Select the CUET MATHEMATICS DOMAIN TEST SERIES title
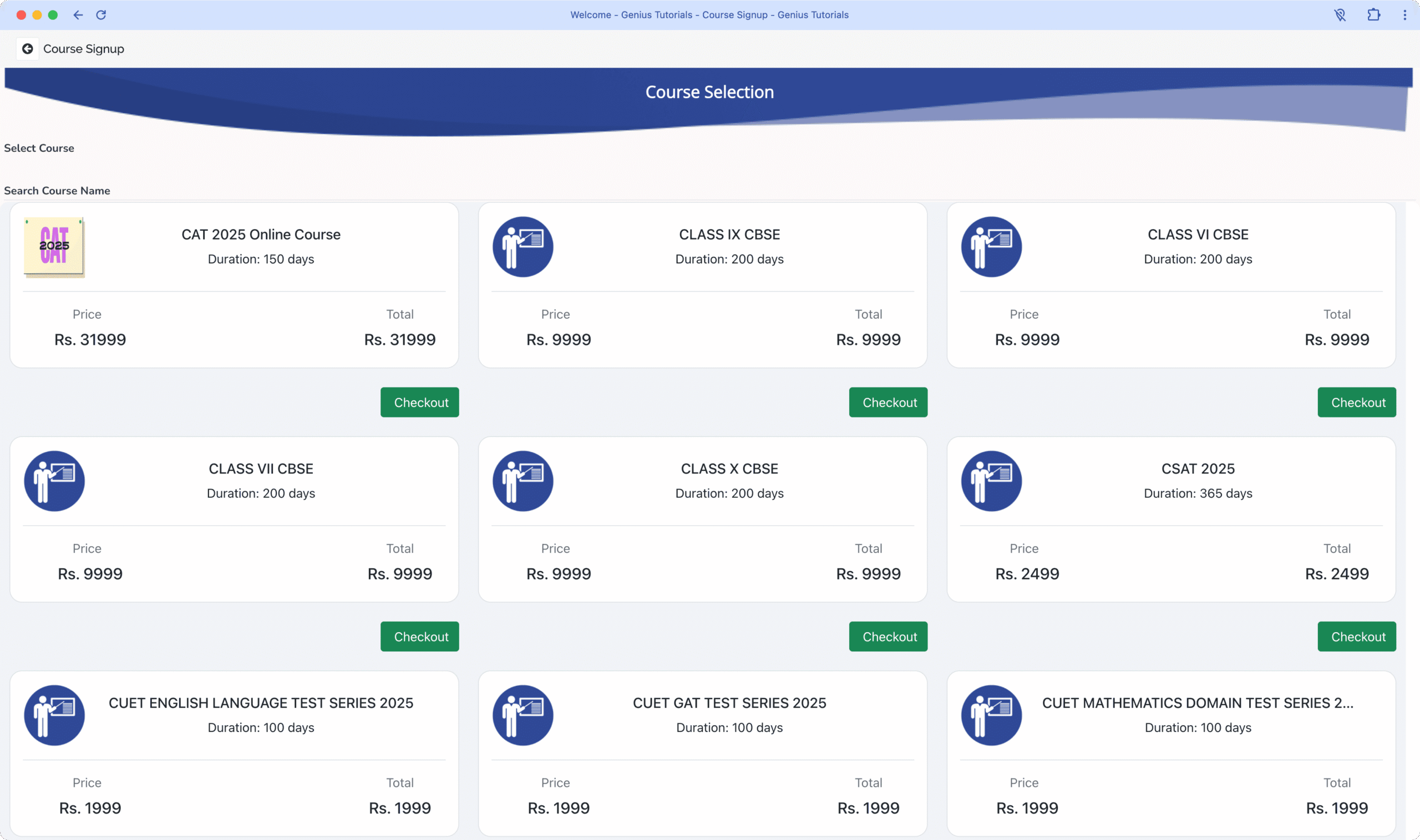 point(1198,703)
